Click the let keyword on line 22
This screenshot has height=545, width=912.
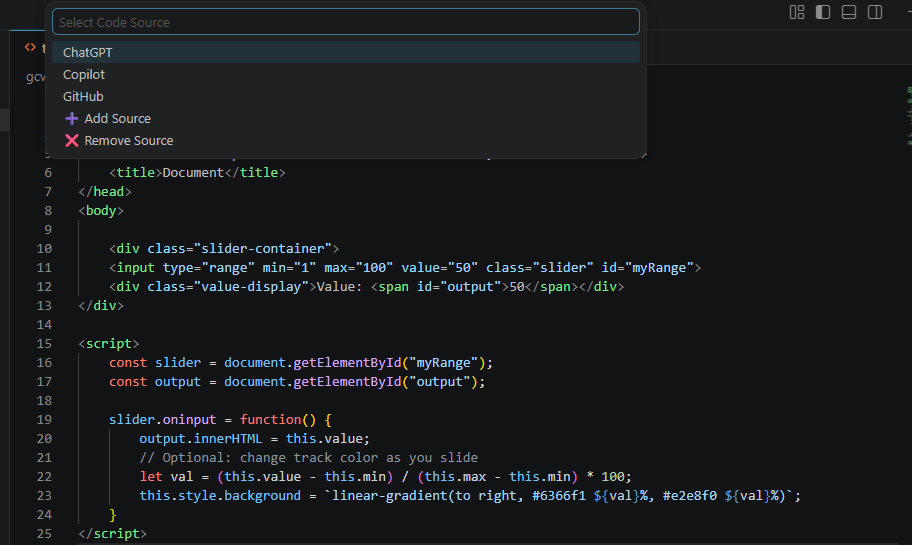pos(151,477)
